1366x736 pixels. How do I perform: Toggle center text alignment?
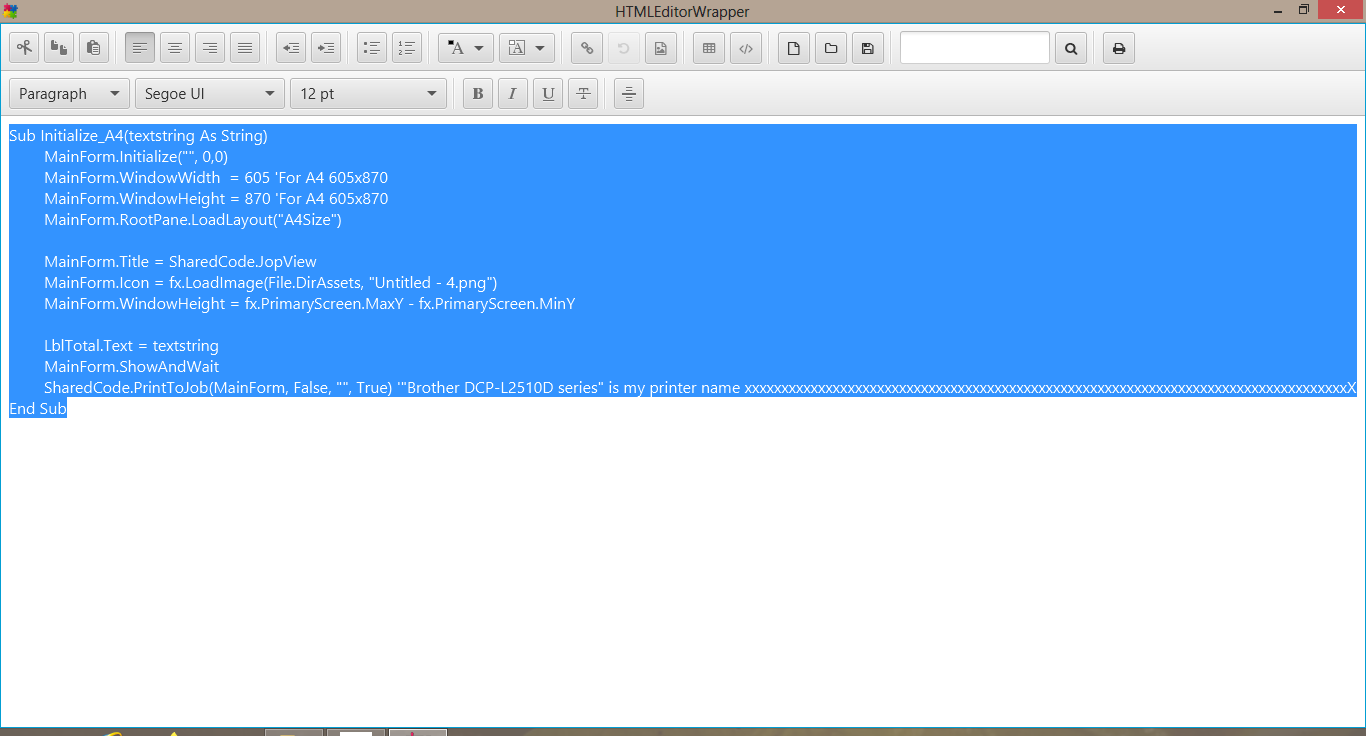(x=175, y=48)
